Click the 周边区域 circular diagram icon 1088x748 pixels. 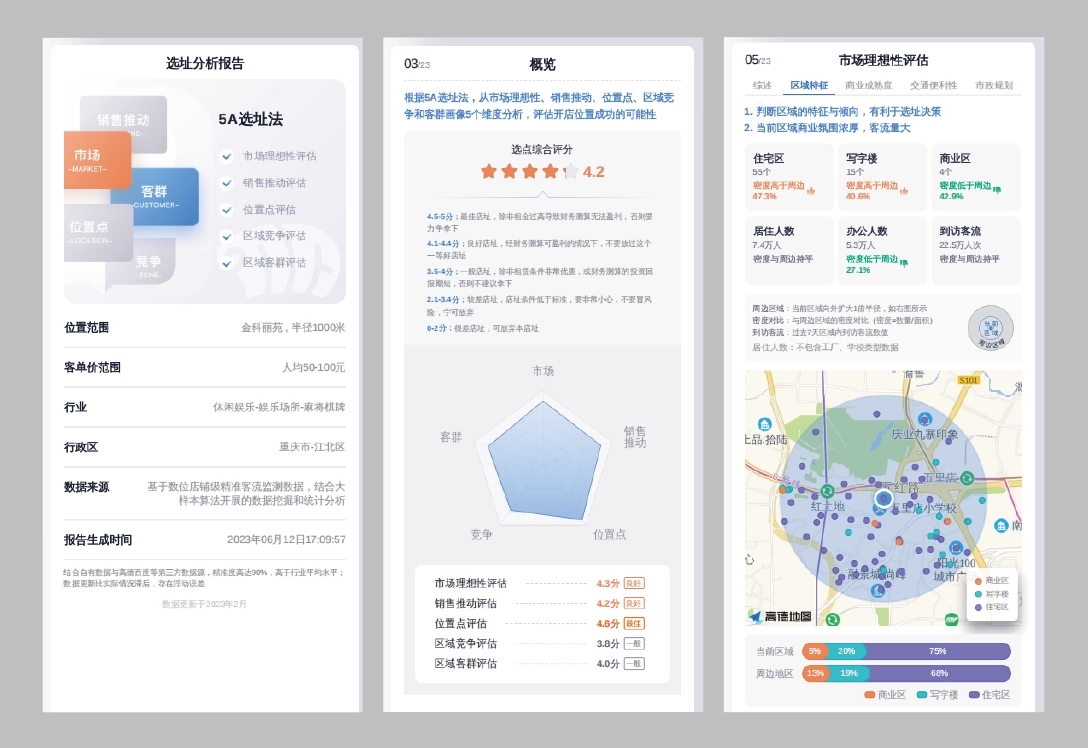990,327
